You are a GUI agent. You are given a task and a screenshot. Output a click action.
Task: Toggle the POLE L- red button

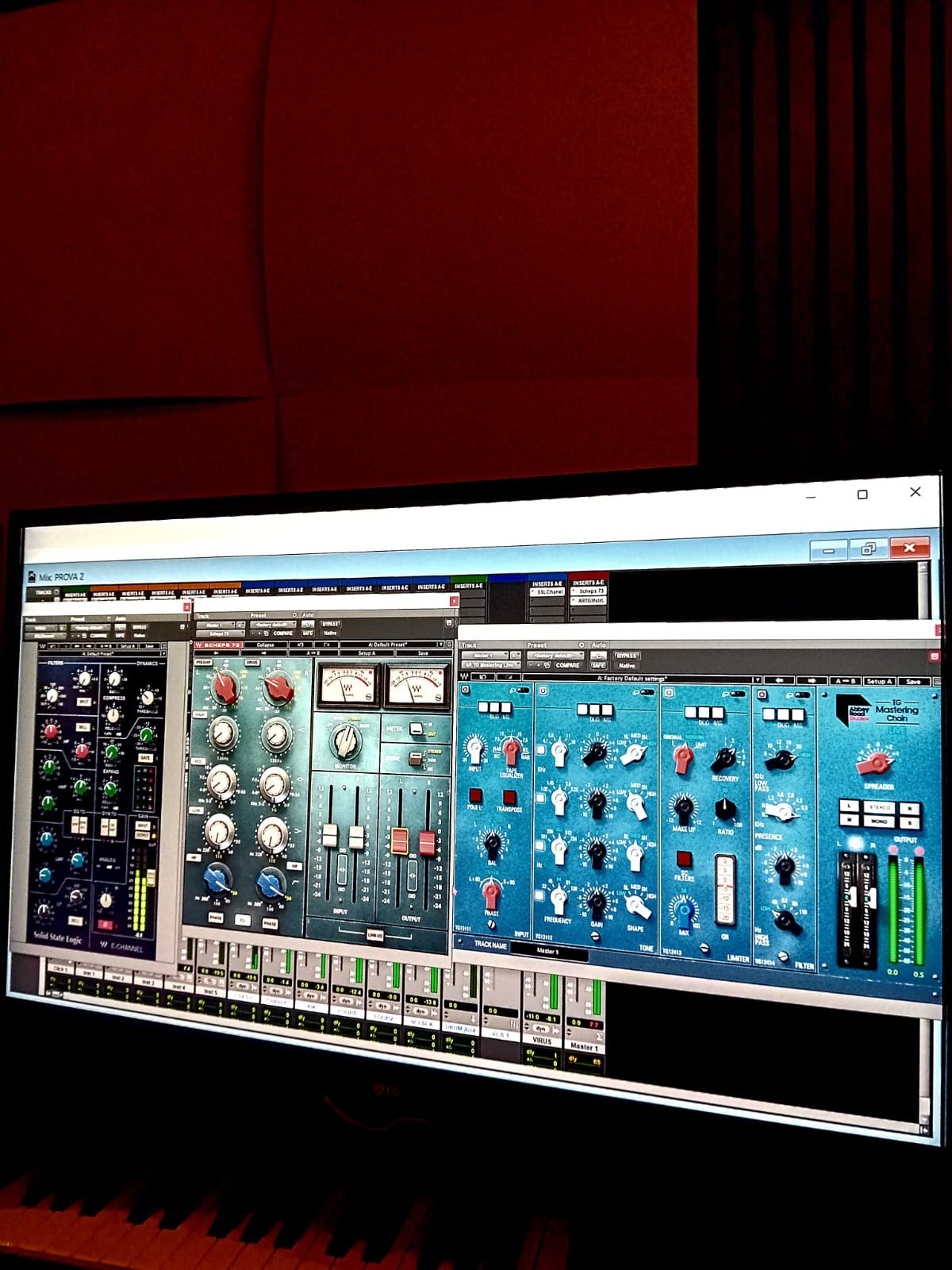475,795
